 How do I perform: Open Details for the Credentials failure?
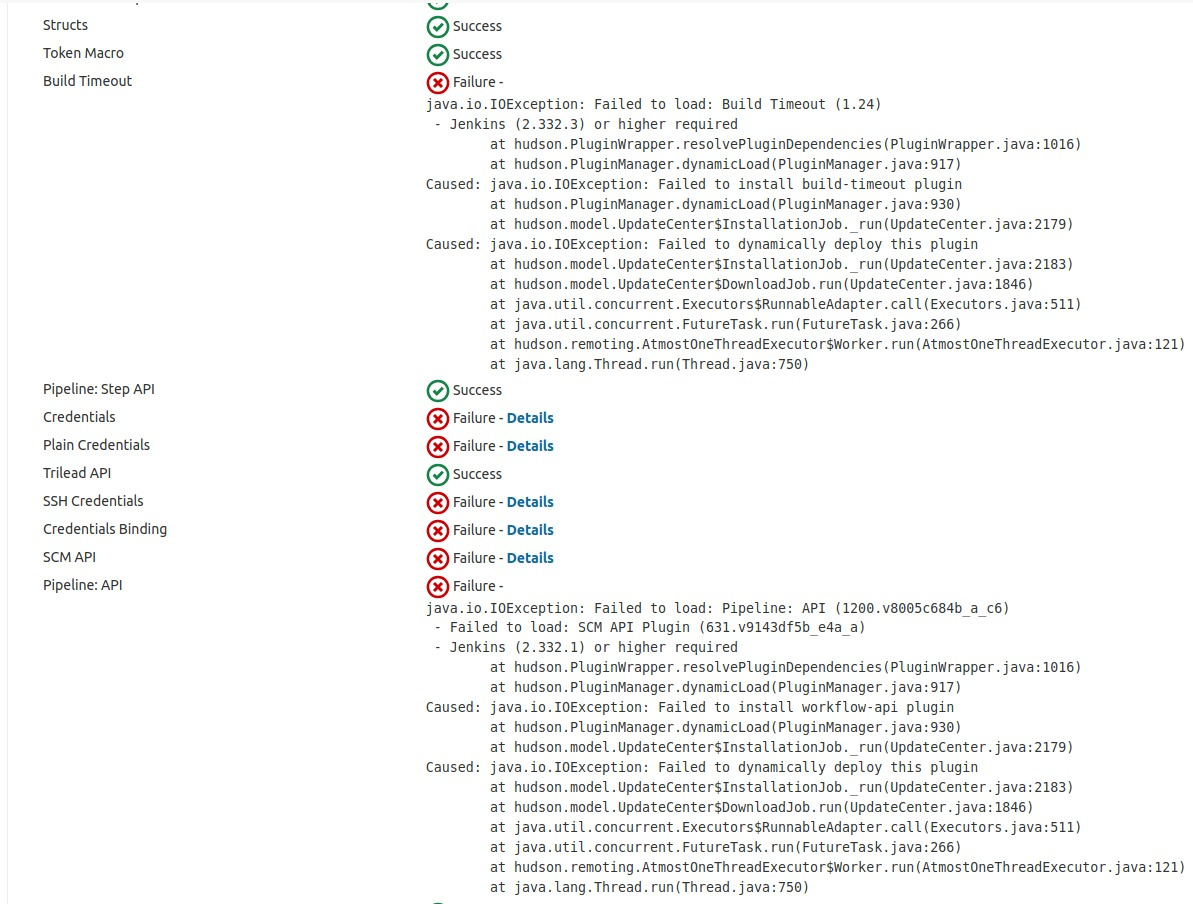coord(529,418)
